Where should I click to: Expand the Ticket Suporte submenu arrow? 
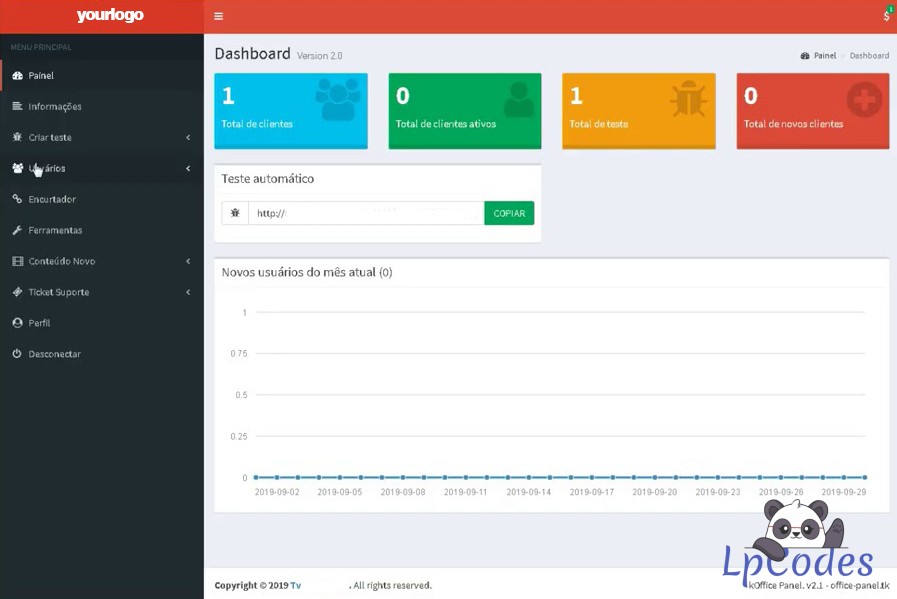pyautogui.click(x=188, y=292)
